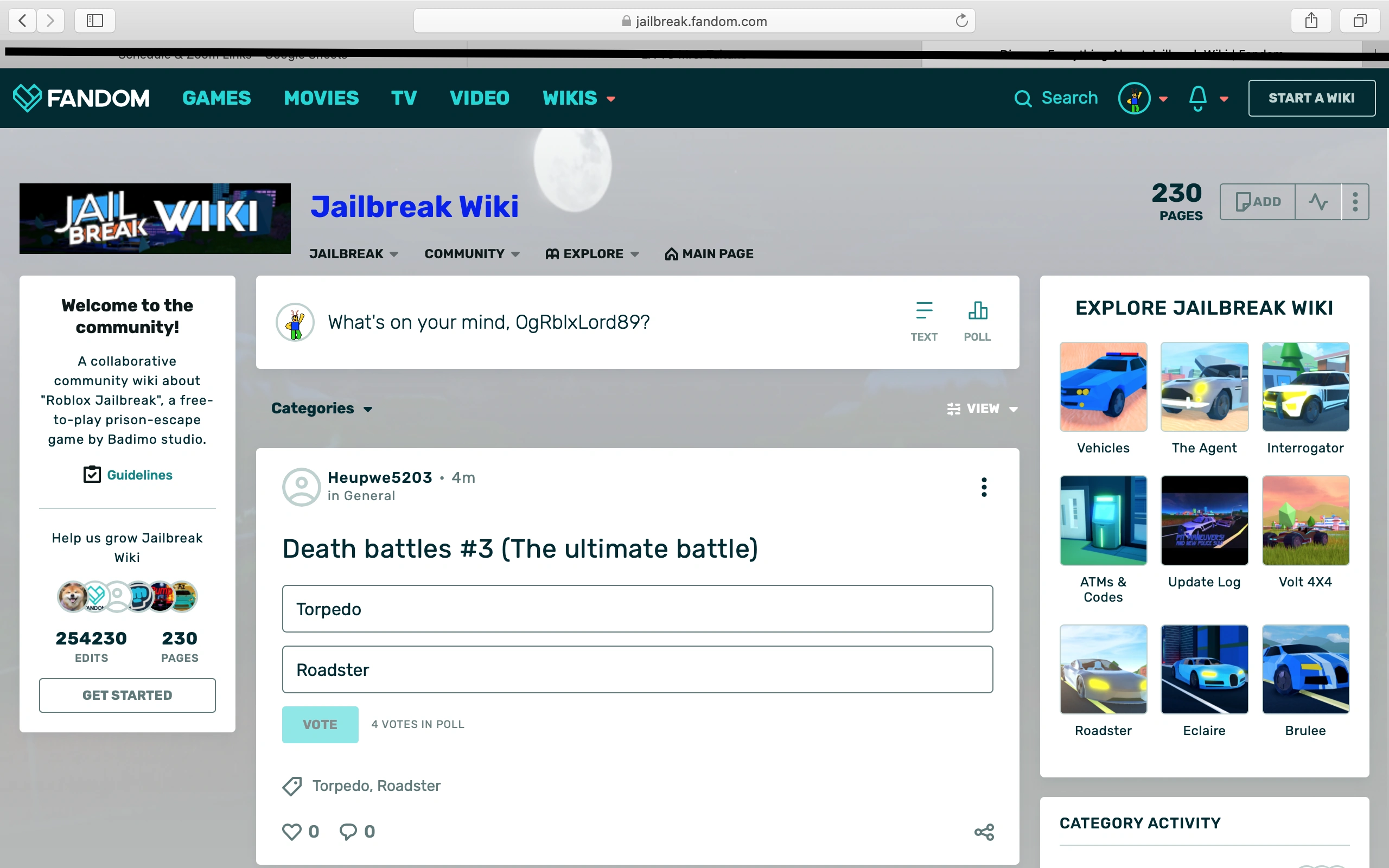Create a new Poll post
The image size is (1389, 868).
(977, 321)
